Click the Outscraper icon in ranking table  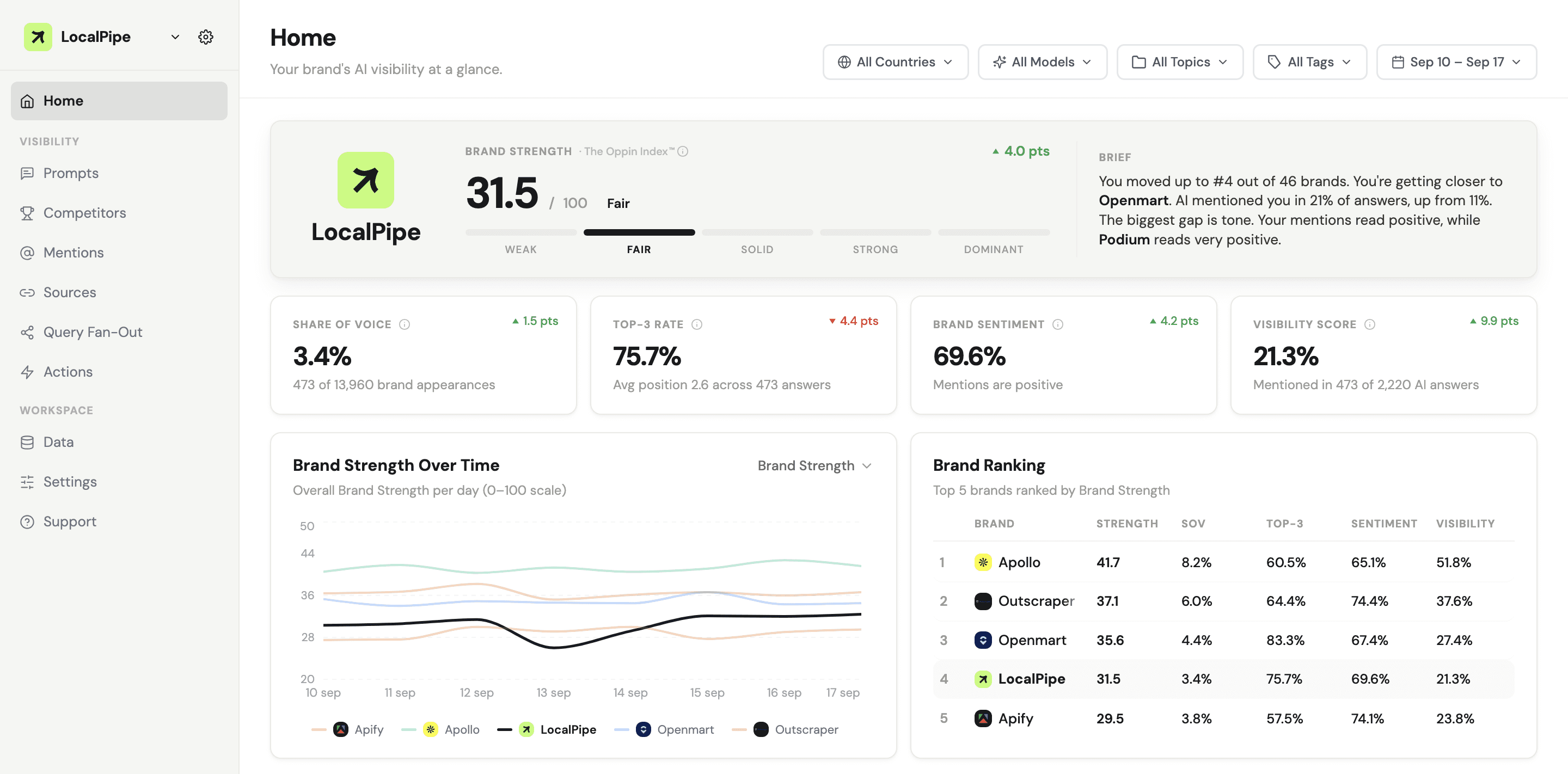983,601
